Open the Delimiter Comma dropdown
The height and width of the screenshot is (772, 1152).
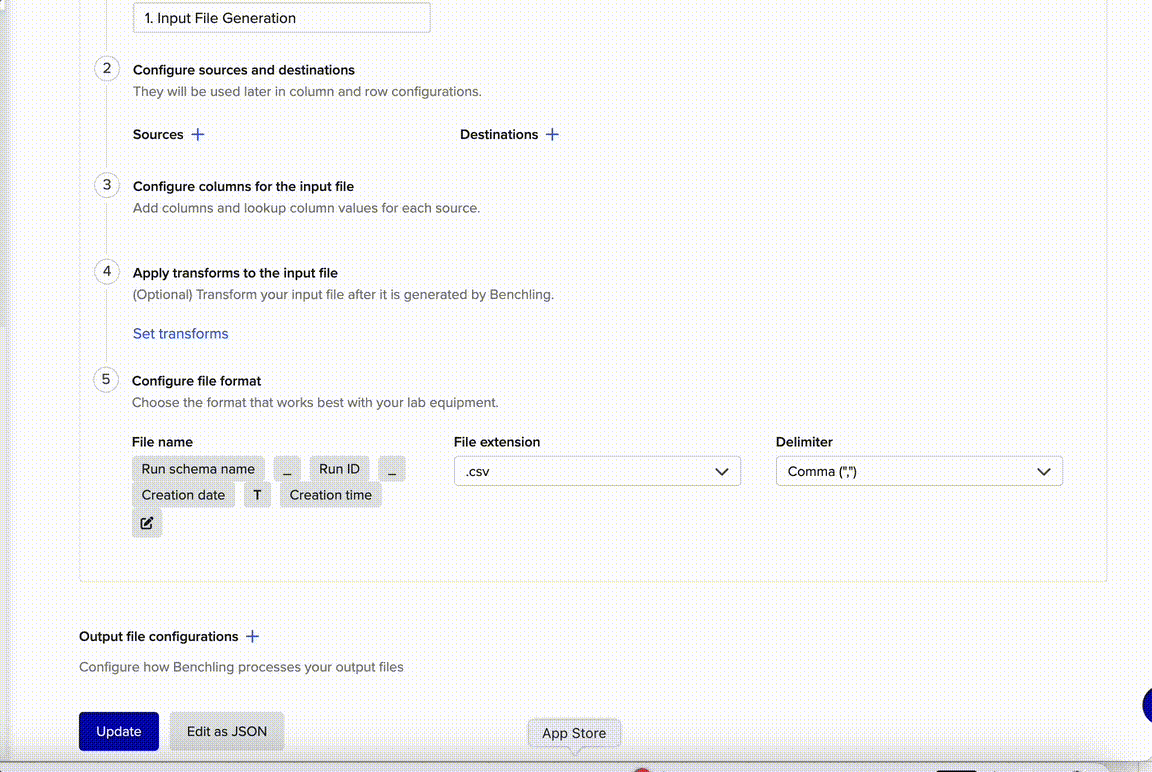918,471
